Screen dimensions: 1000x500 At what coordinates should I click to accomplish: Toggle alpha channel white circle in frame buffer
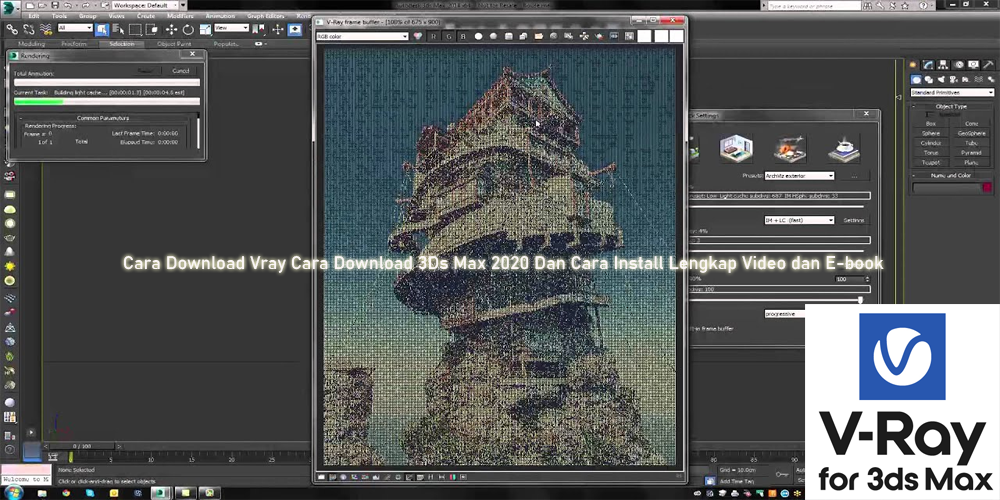pos(478,36)
